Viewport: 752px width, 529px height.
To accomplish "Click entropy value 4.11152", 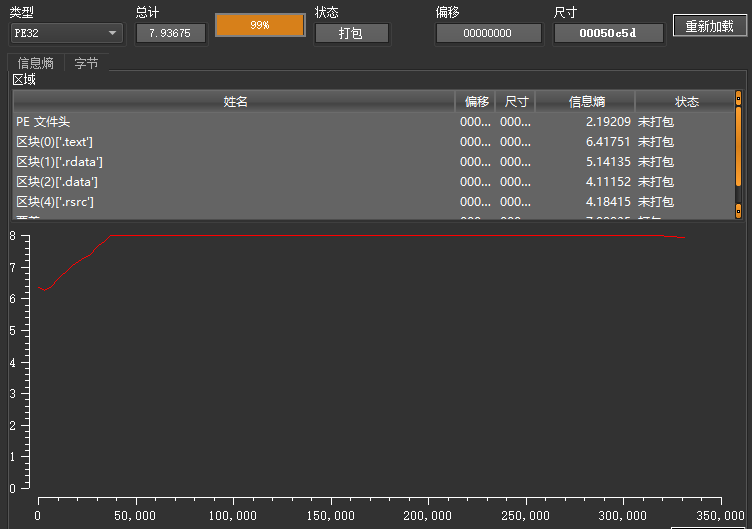I will (x=608, y=182).
